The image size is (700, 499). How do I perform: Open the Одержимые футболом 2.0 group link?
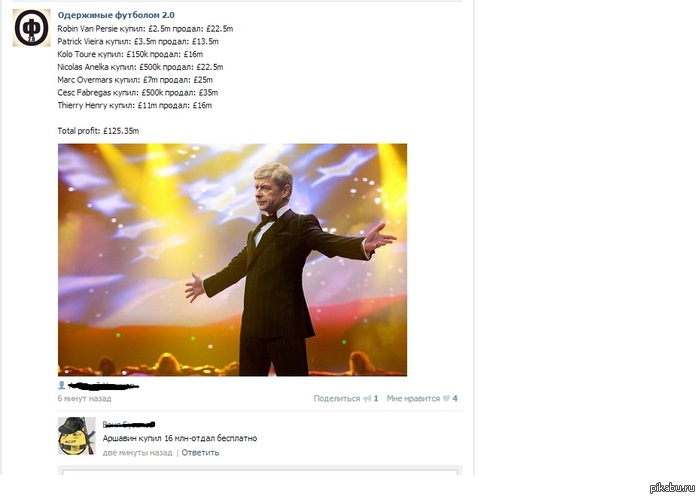point(116,15)
